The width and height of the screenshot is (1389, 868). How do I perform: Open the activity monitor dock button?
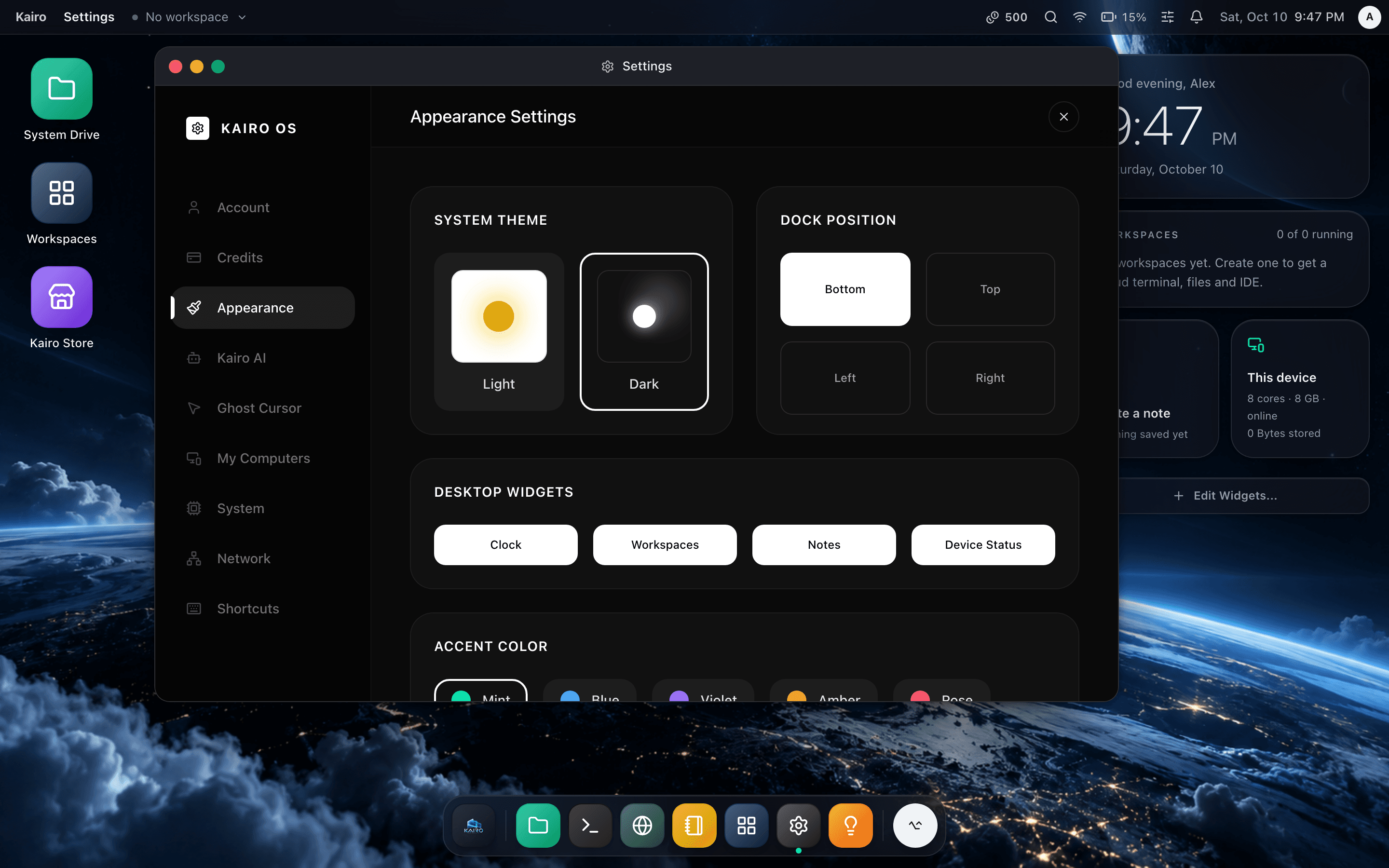(x=915, y=826)
